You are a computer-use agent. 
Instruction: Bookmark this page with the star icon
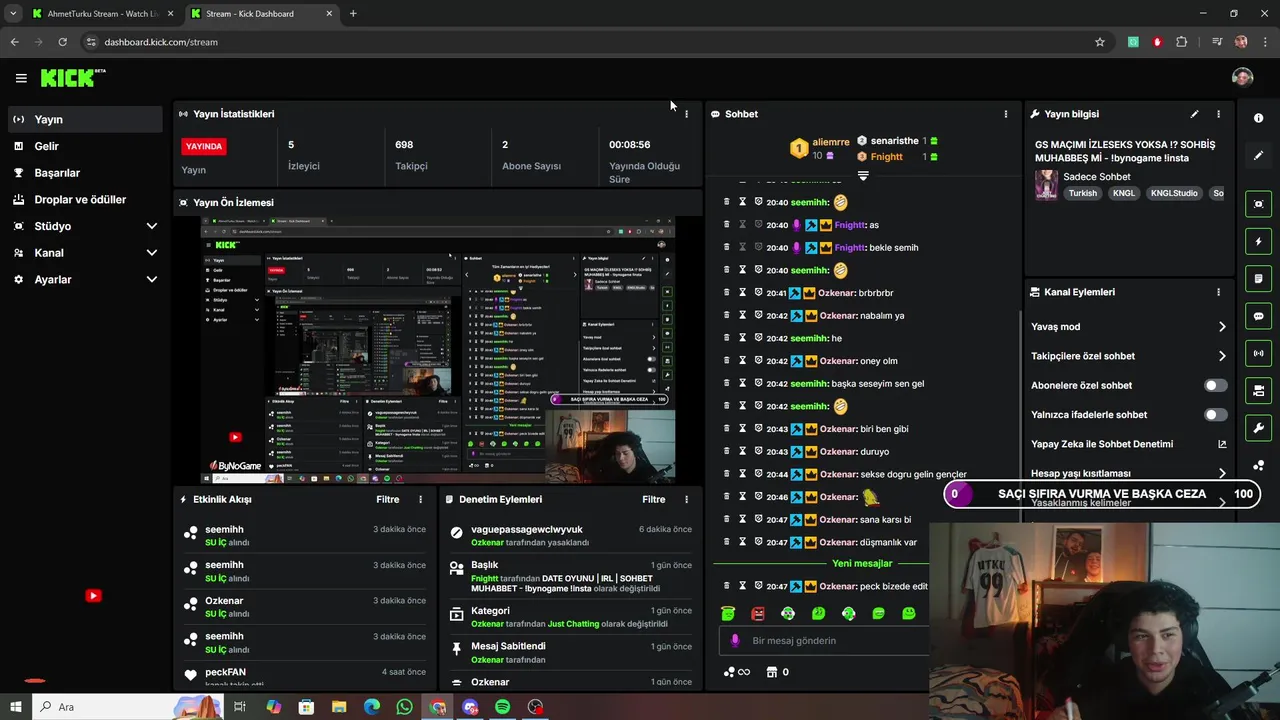pos(1100,42)
